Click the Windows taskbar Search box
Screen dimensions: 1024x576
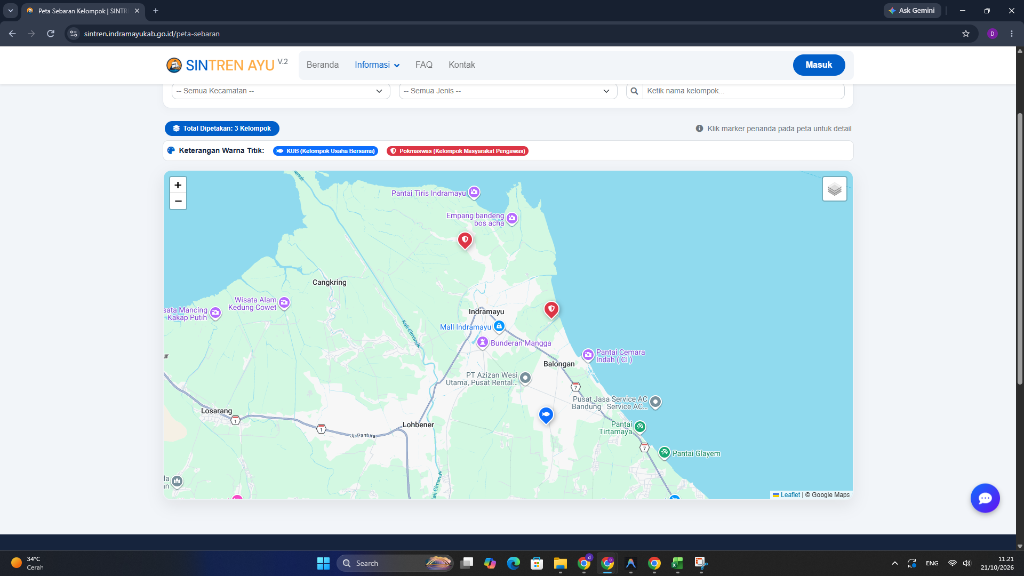[394, 563]
